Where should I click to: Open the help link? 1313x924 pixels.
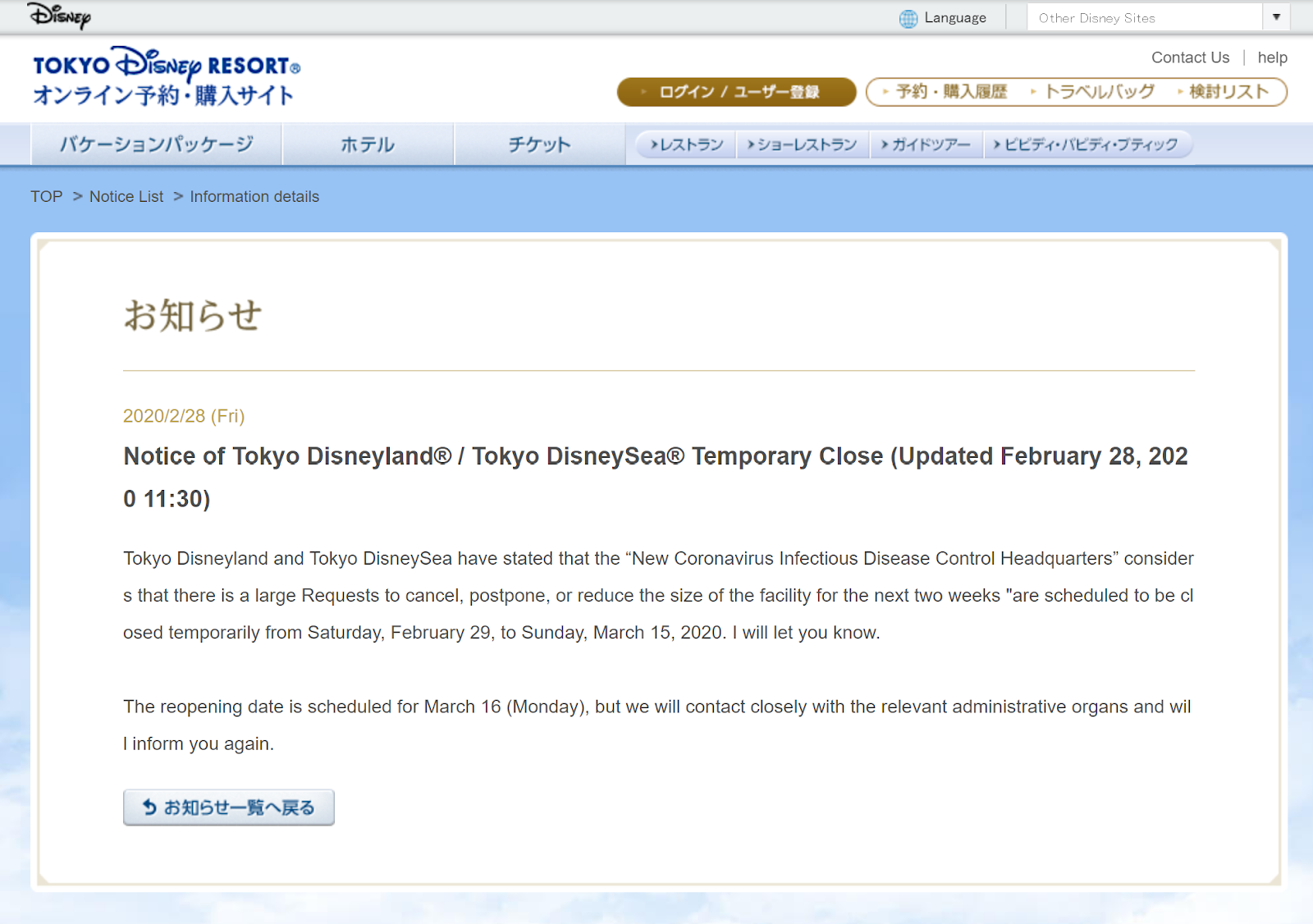click(1272, 57)
